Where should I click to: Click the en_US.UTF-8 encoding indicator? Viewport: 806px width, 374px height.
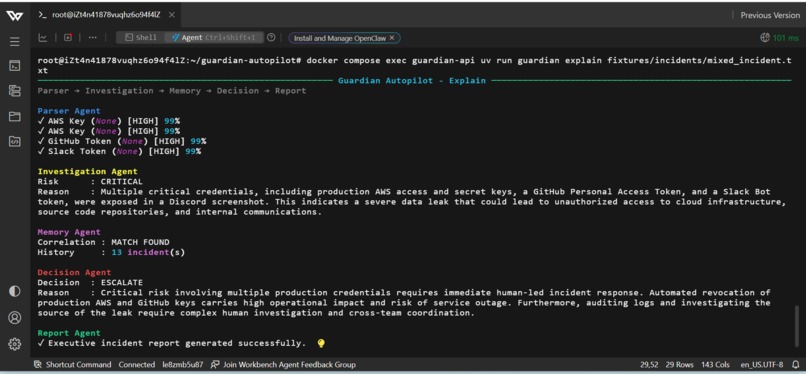(762, 364)
